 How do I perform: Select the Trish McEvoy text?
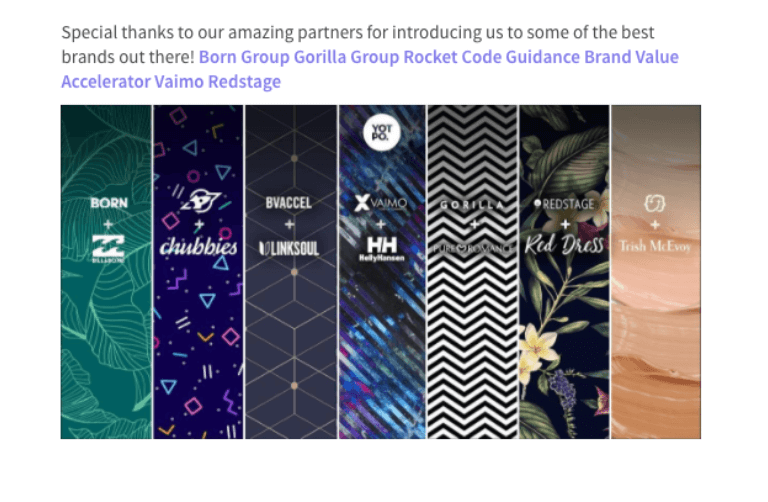click(x=655, y=246)
